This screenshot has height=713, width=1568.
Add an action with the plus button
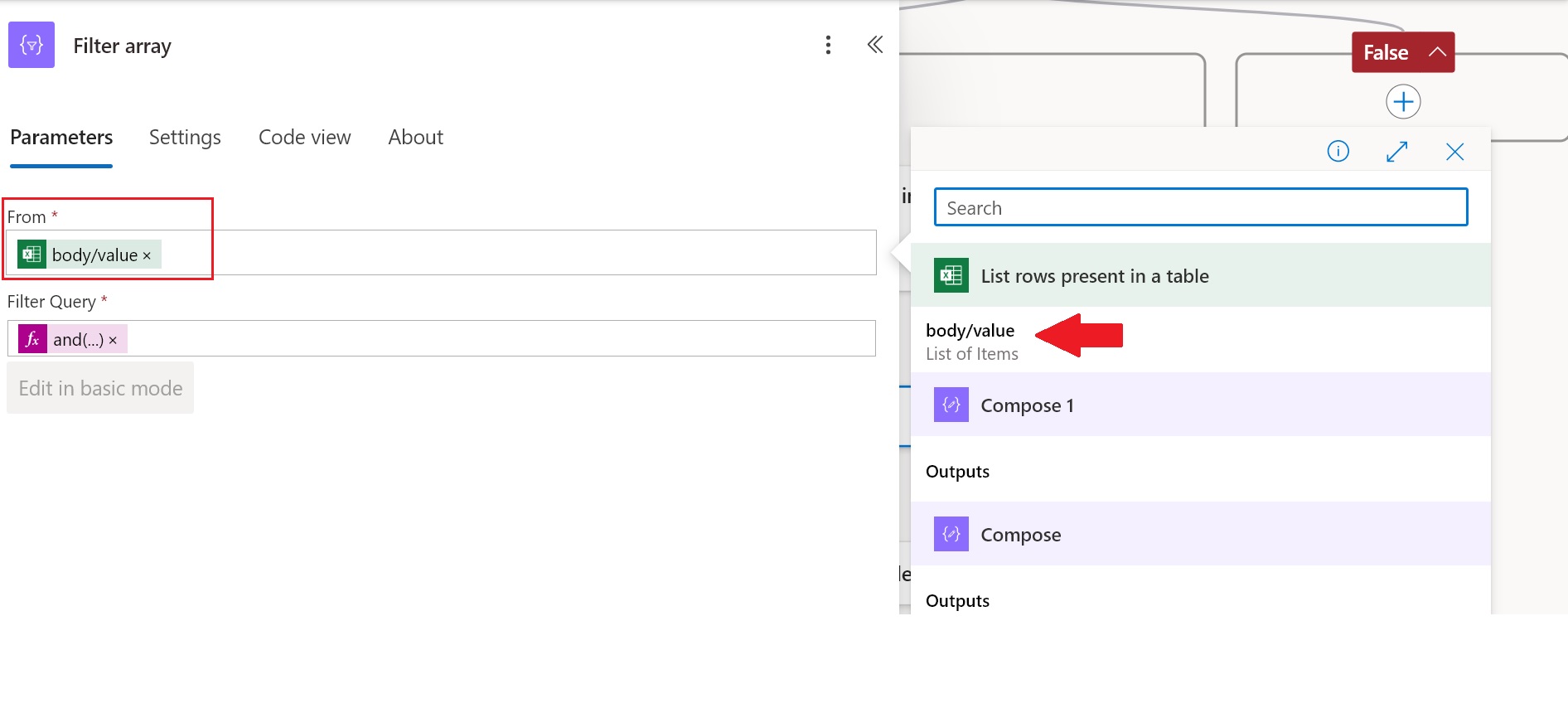tap(1403, 102)
